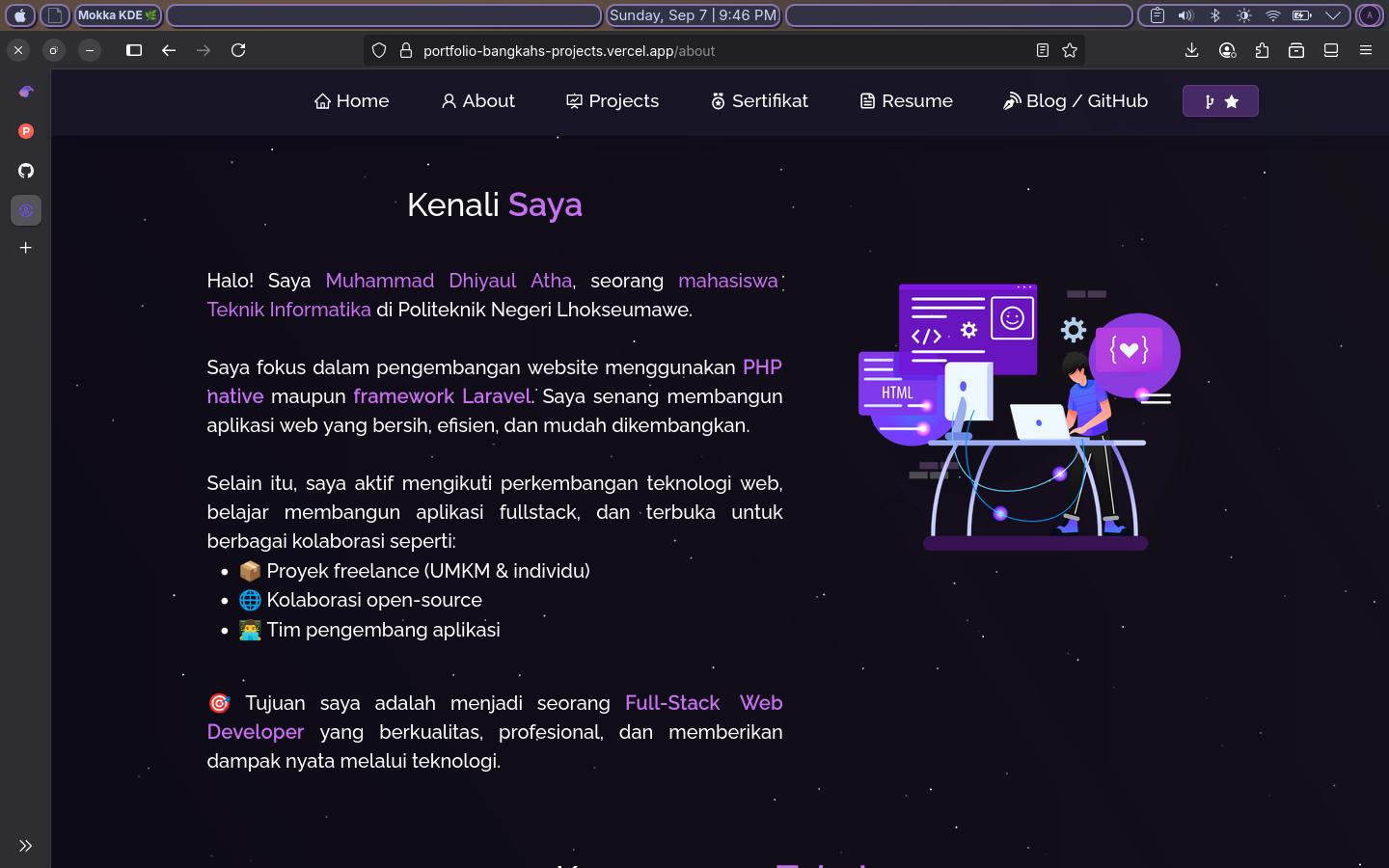Click the 'Muhammad Dhiyaul Atha' highlighted link
1389x868 pixels.
click(x=449, y=281)
